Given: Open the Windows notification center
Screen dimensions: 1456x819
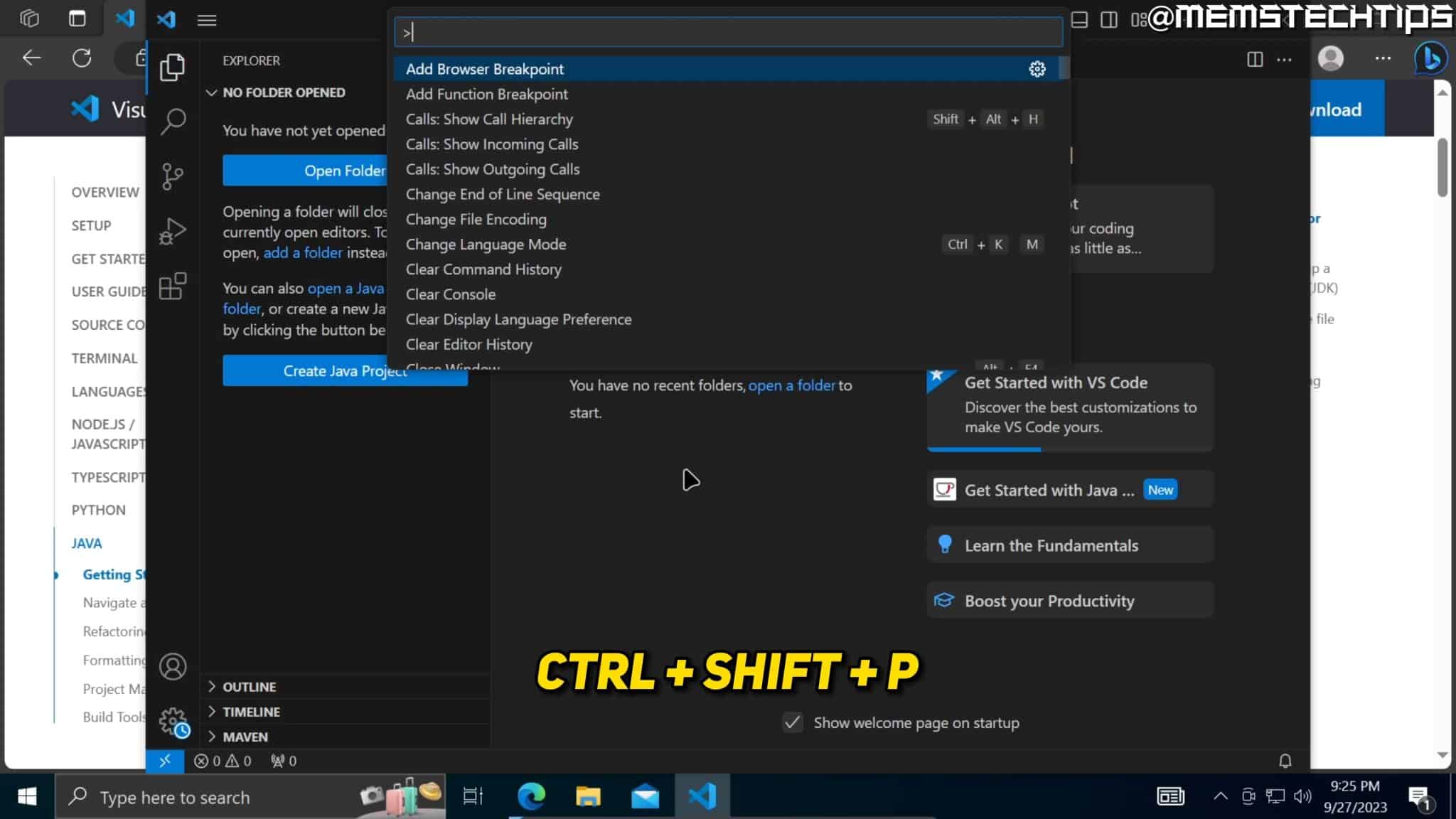Looking at the screenshot, I should (x=1419, y=797).
